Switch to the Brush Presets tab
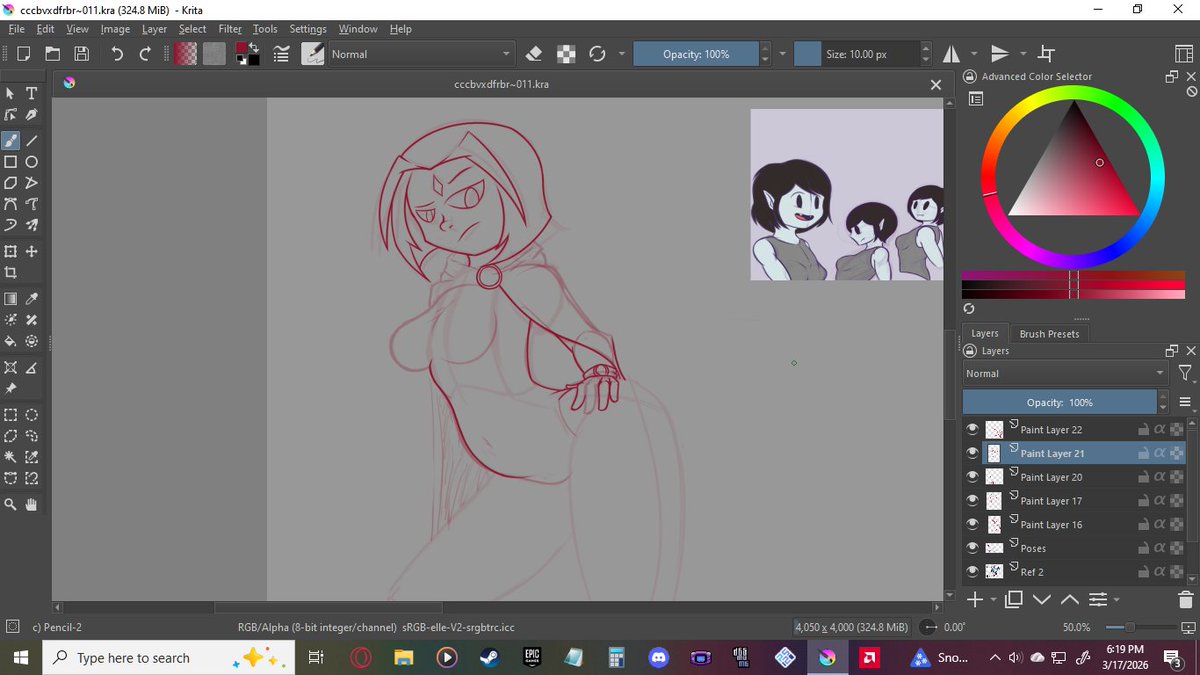The image size is (1200, 675). [x=1049, y=333]
